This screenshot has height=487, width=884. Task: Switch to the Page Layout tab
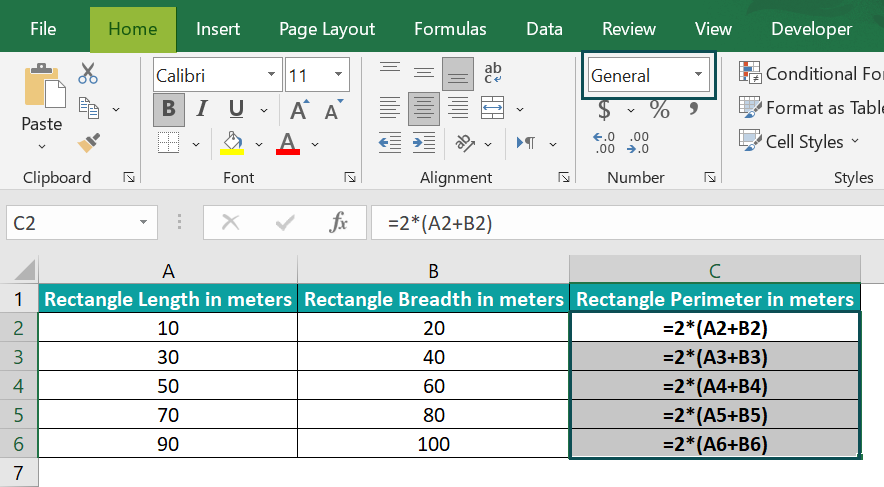pos(327,29)
